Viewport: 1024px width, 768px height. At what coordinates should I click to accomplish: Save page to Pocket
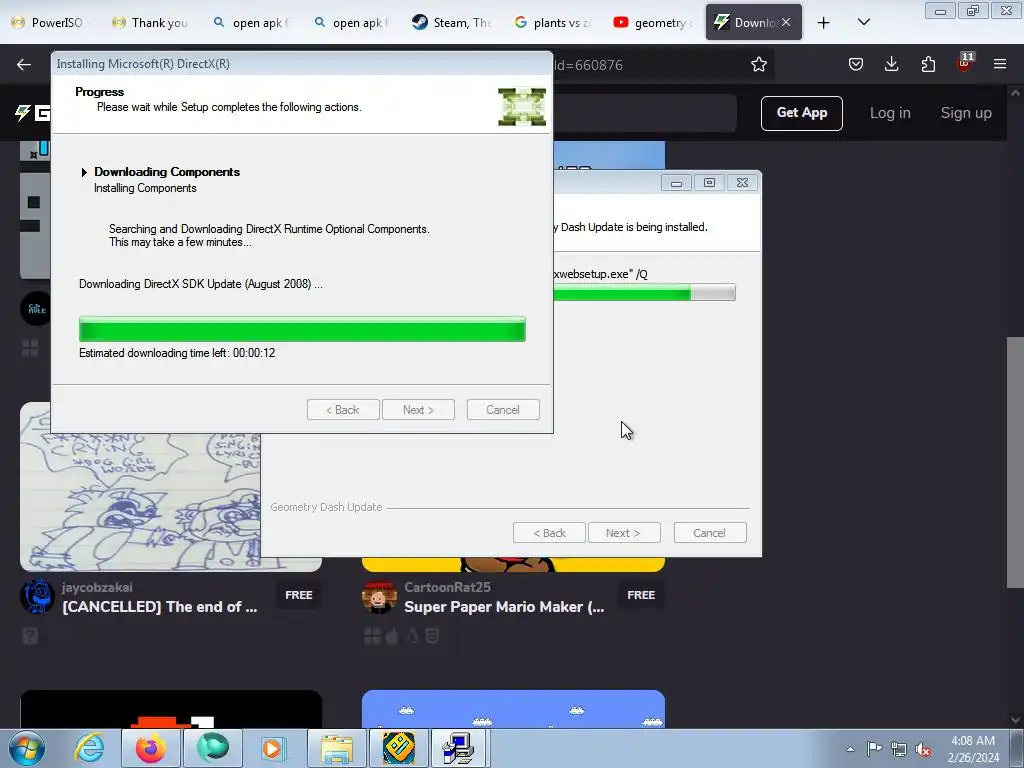[856, 64]
